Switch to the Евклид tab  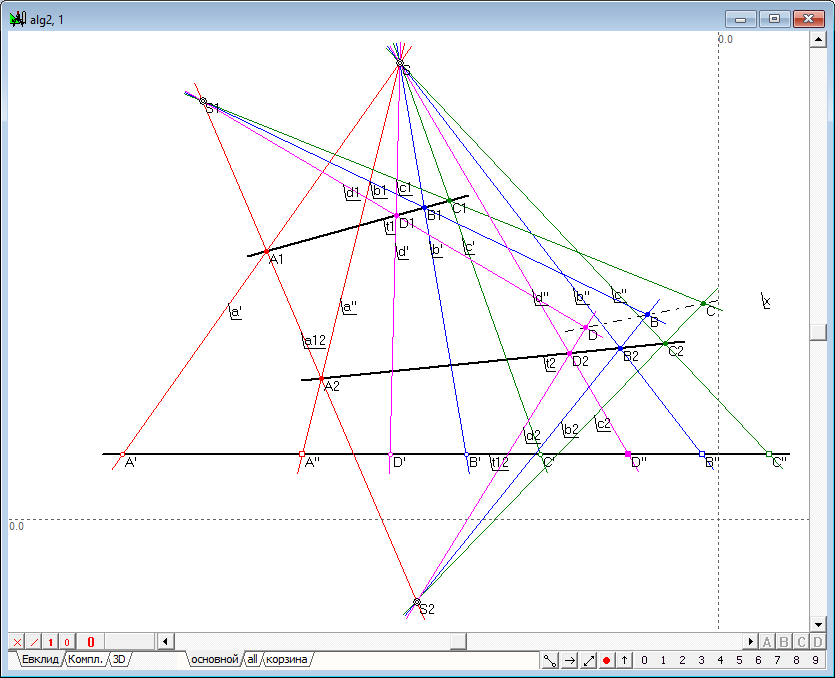click(40, 659)
